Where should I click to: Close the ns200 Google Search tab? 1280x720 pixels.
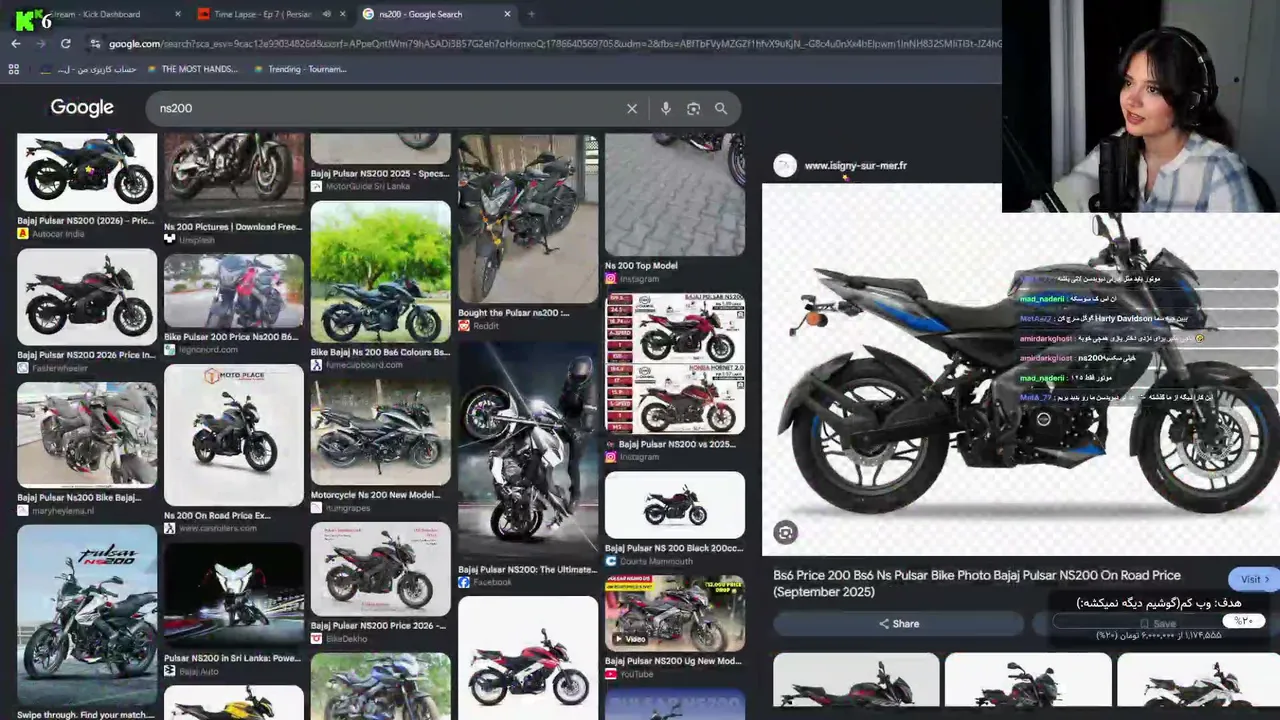click(x=507, y=14)
